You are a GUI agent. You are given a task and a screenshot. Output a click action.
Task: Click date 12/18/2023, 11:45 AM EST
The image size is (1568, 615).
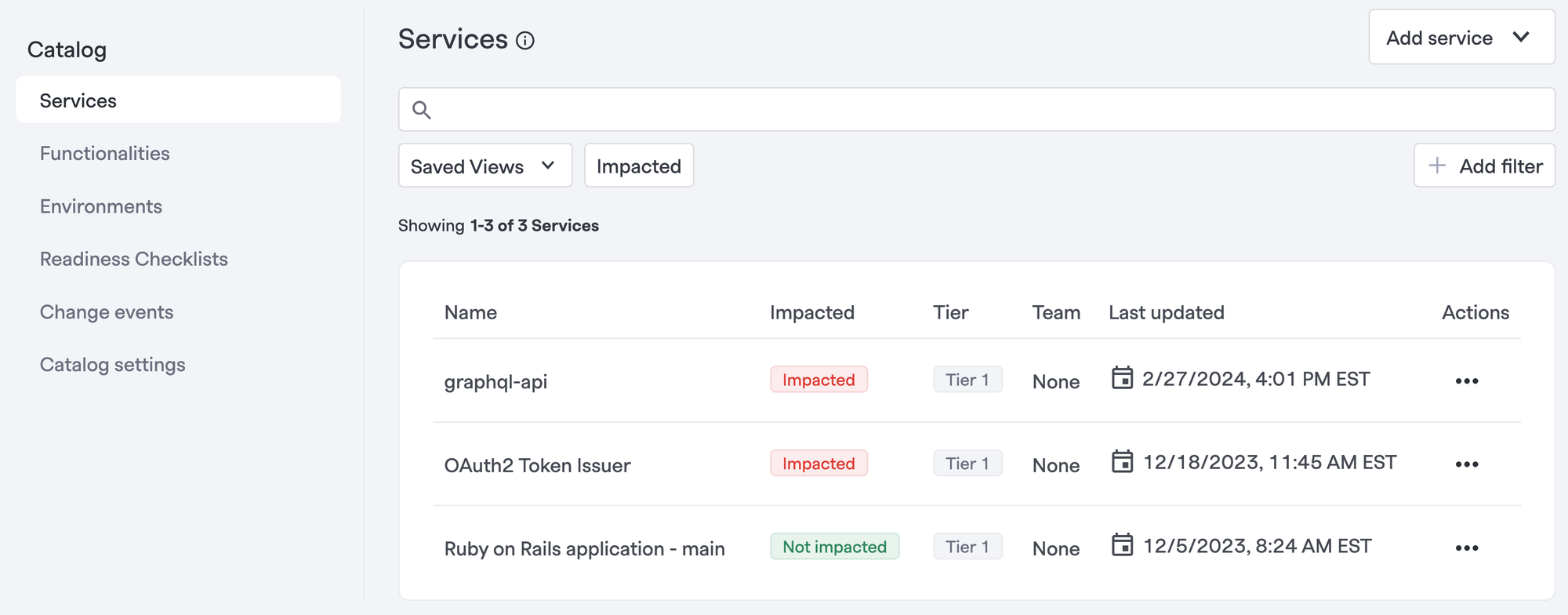[1270, 462]
